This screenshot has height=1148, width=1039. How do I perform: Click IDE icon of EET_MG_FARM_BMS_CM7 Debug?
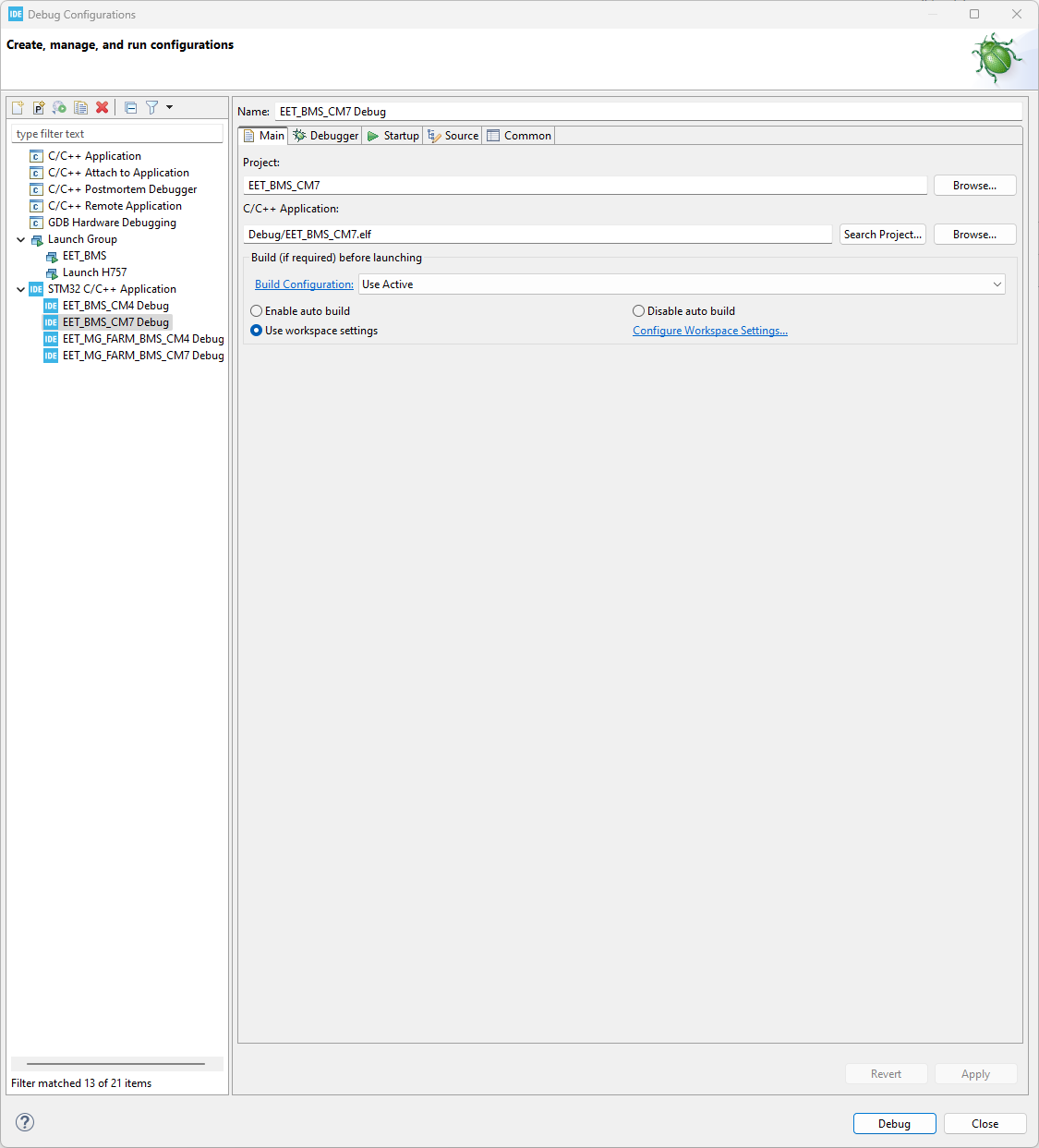tap(51, 356)
